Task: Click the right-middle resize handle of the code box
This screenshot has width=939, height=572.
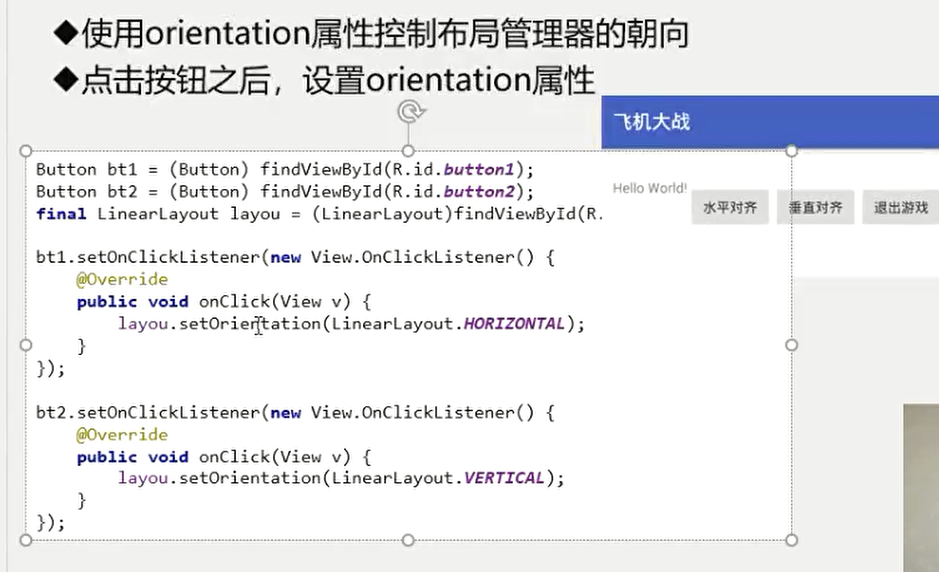Action: click(791, 345)
